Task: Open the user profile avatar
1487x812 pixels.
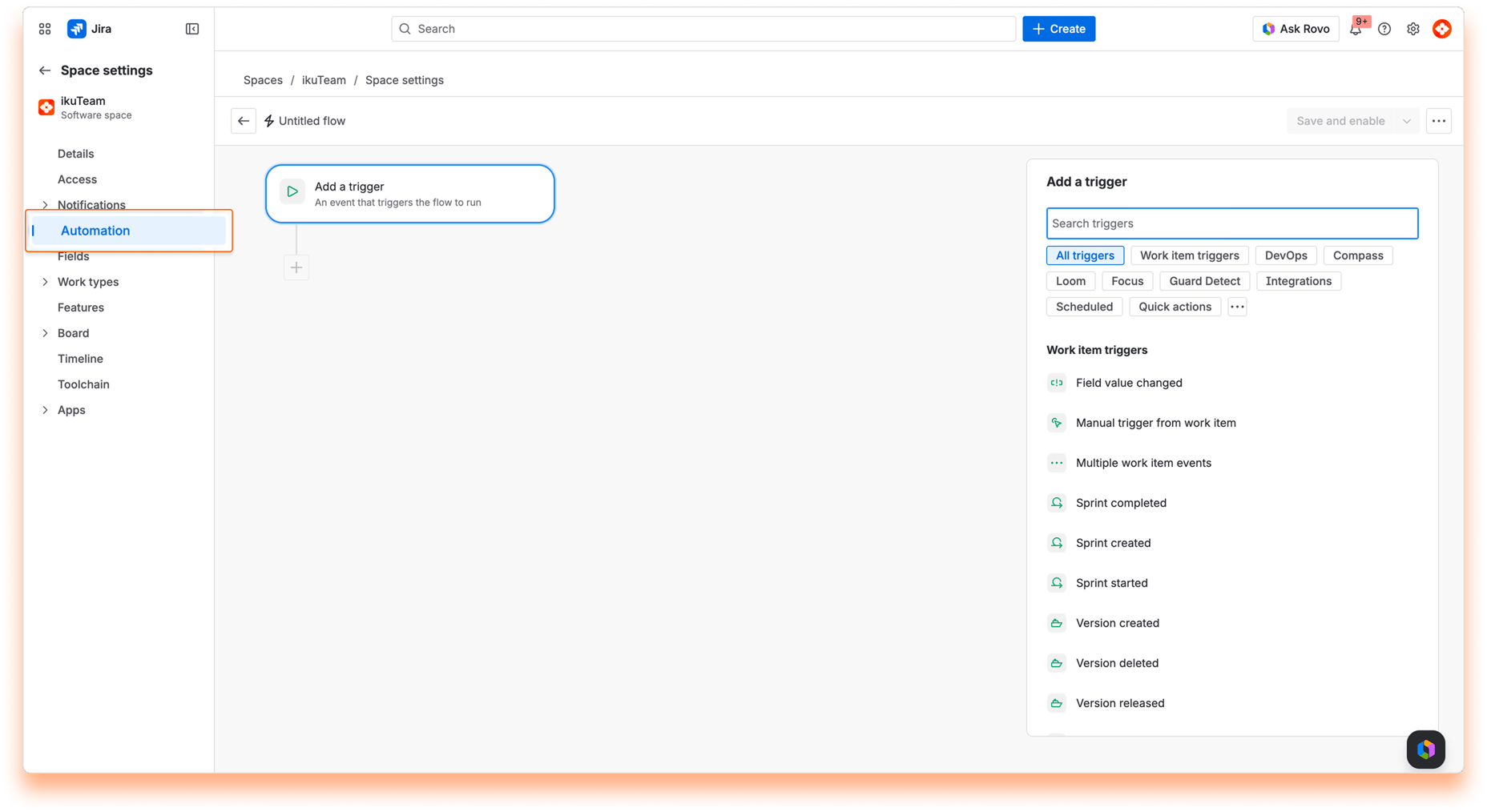Action: tap(1442, 29)
